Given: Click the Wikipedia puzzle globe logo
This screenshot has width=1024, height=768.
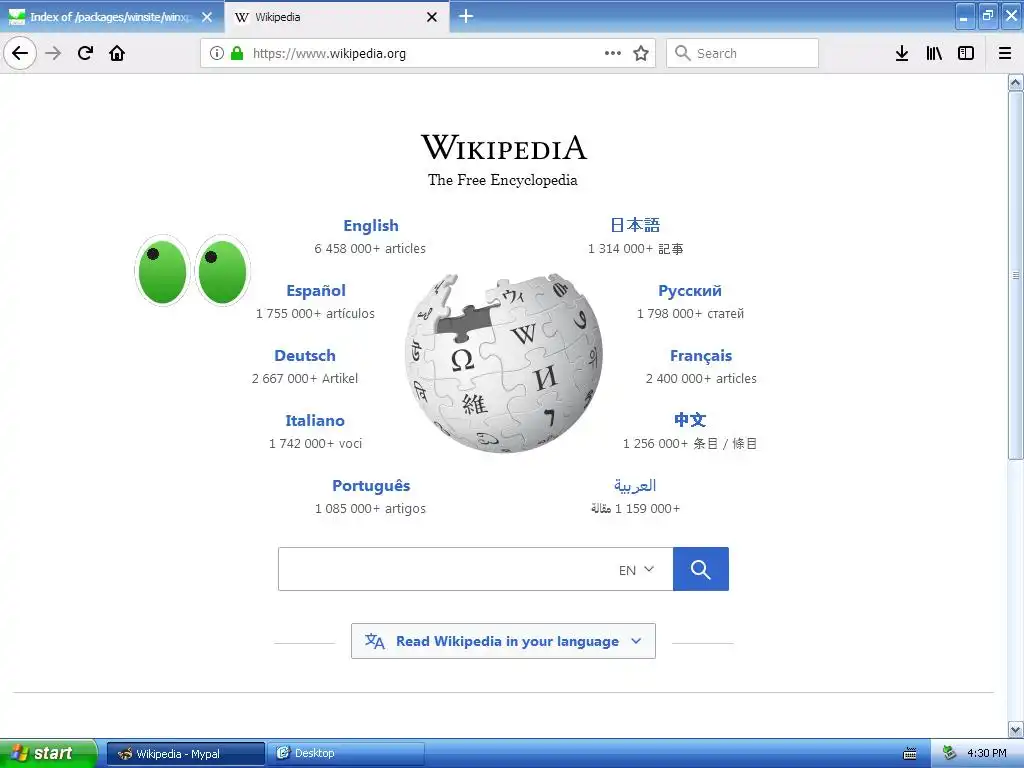Looking at the screenshot, I should (504, 362).
